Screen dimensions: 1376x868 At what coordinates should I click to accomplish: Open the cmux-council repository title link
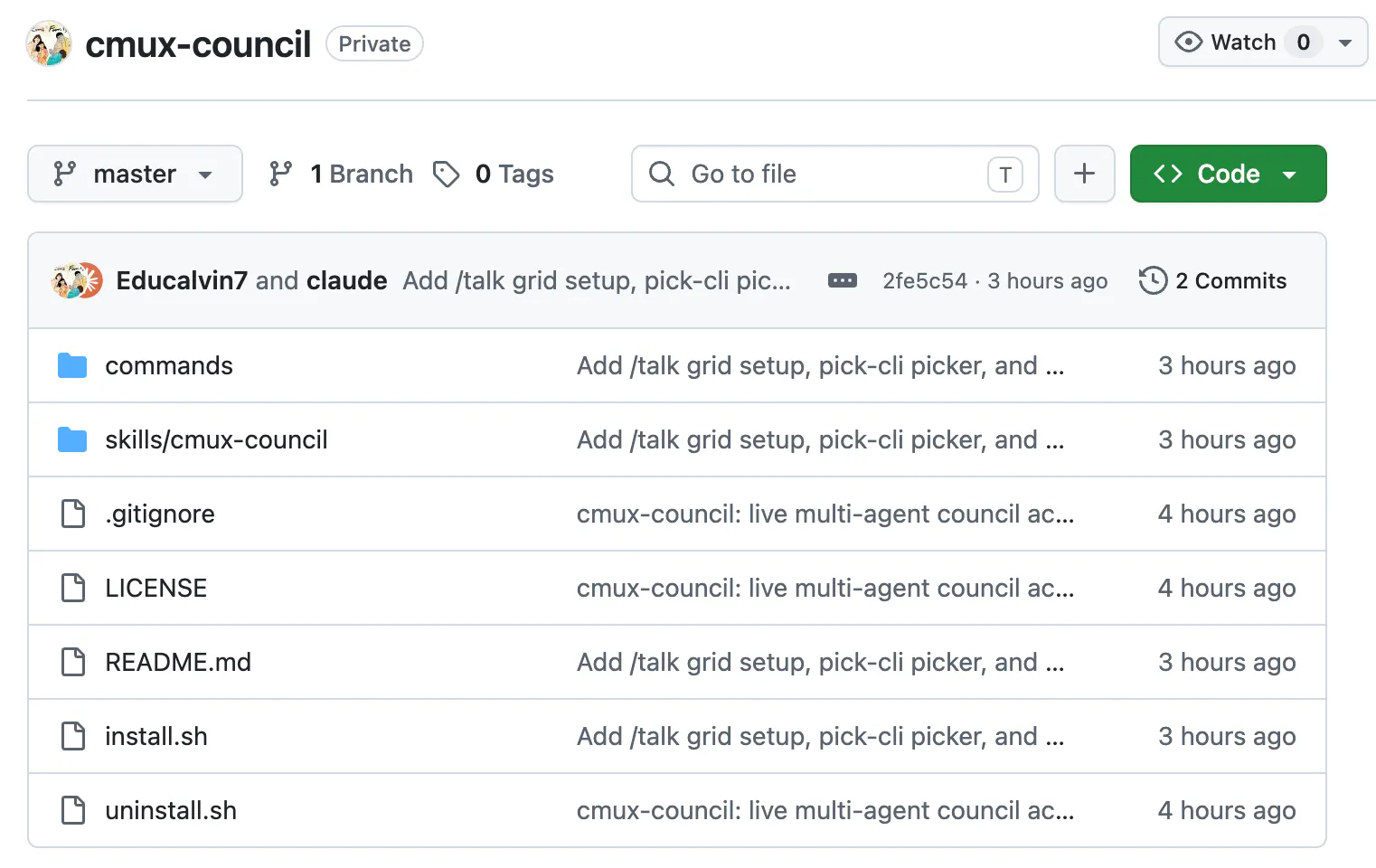[x=198, y=44]
